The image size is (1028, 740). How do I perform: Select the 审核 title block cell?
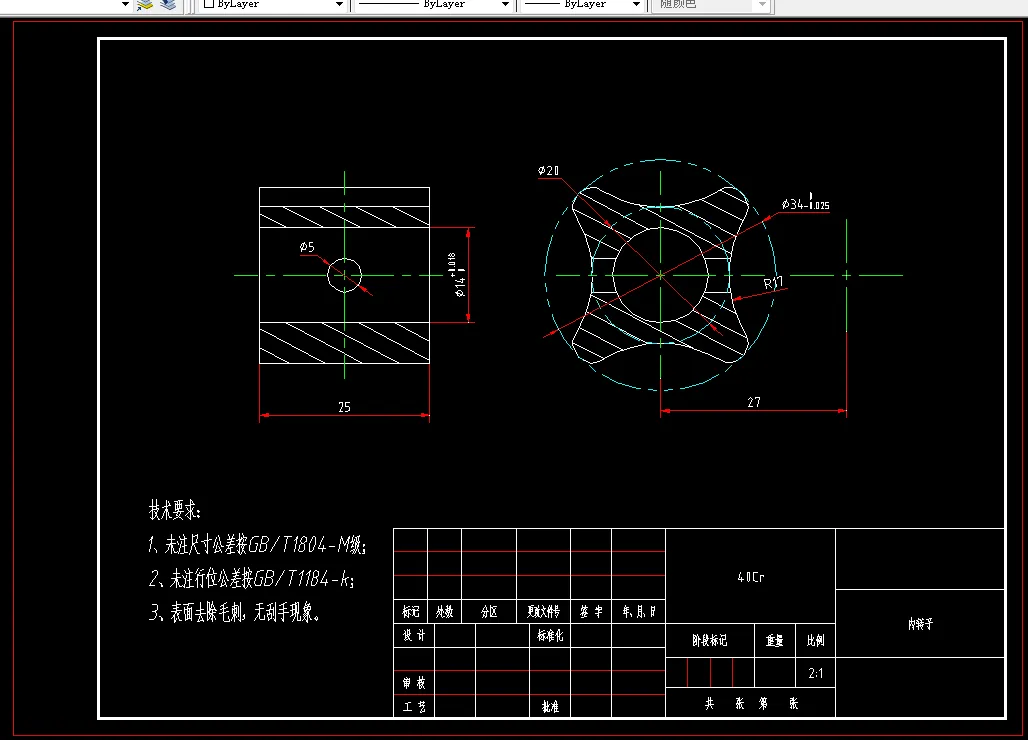[414, 683]
